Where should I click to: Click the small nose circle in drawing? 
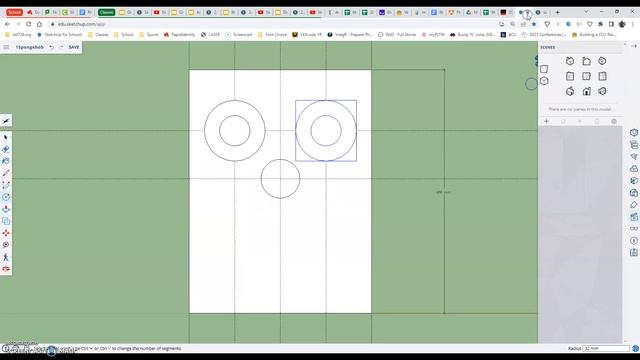click(280, 179)
